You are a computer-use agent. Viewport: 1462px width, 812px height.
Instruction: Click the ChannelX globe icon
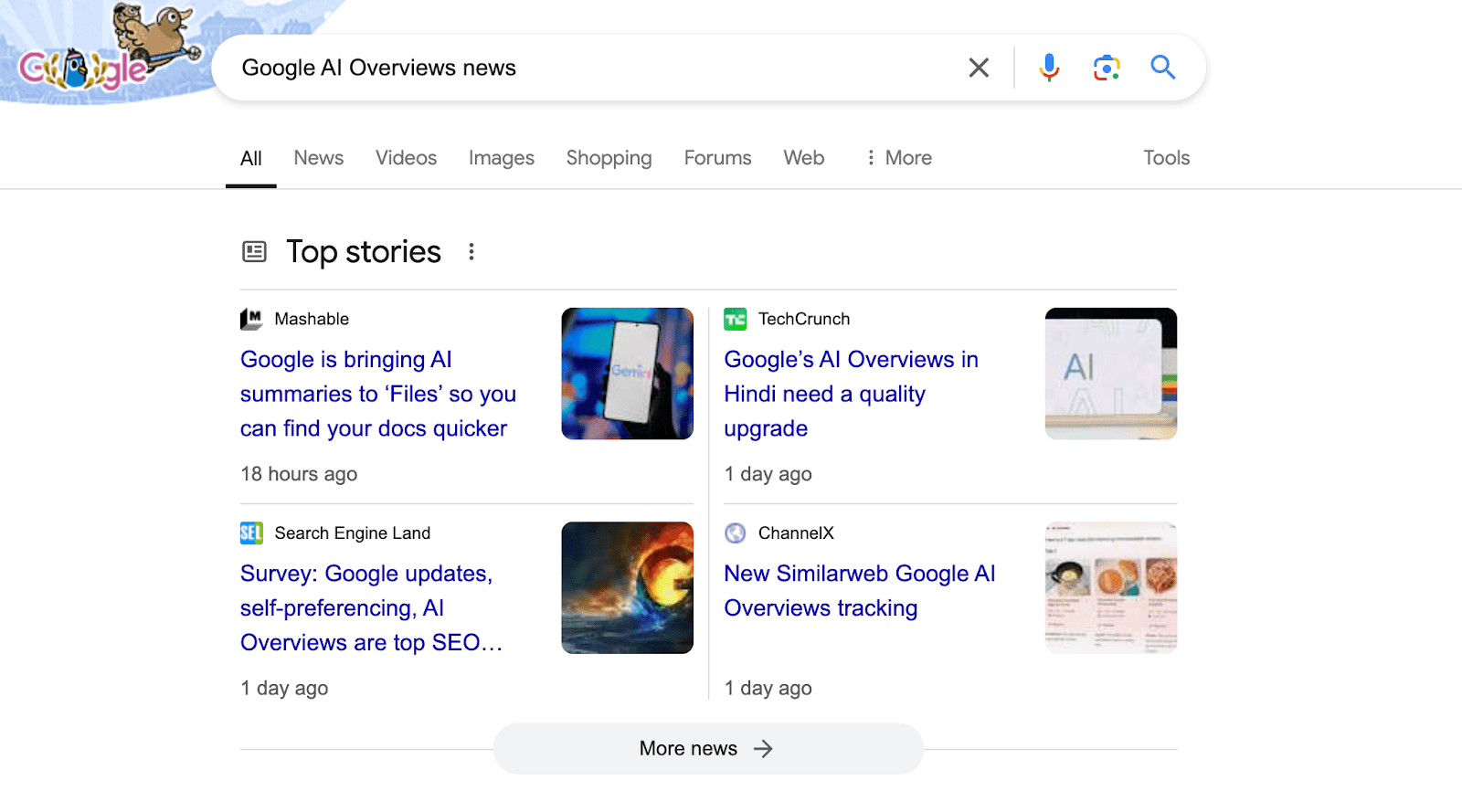(736, 533)
